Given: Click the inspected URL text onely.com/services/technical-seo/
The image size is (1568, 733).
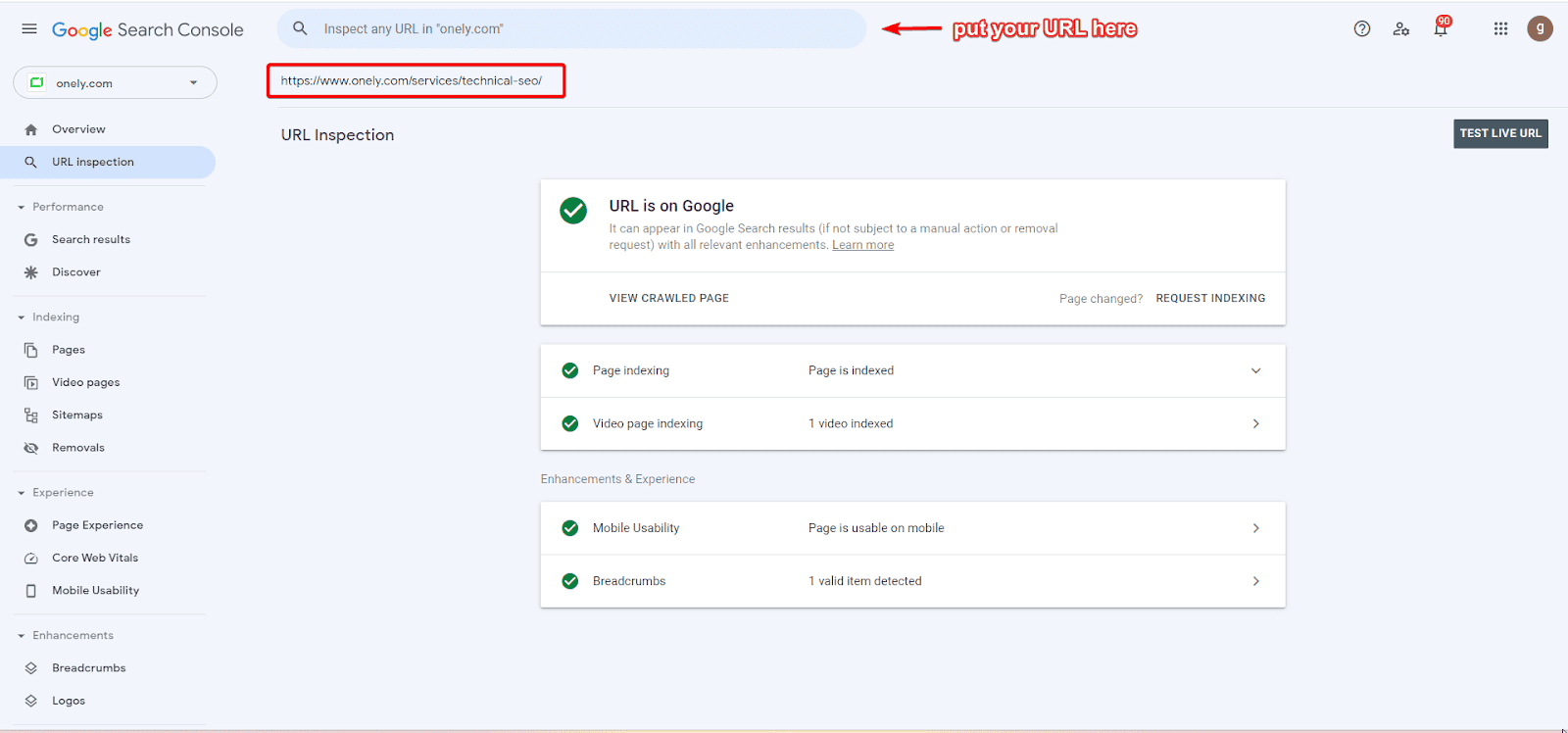Looking at the screenshot, I should point(412,80).
